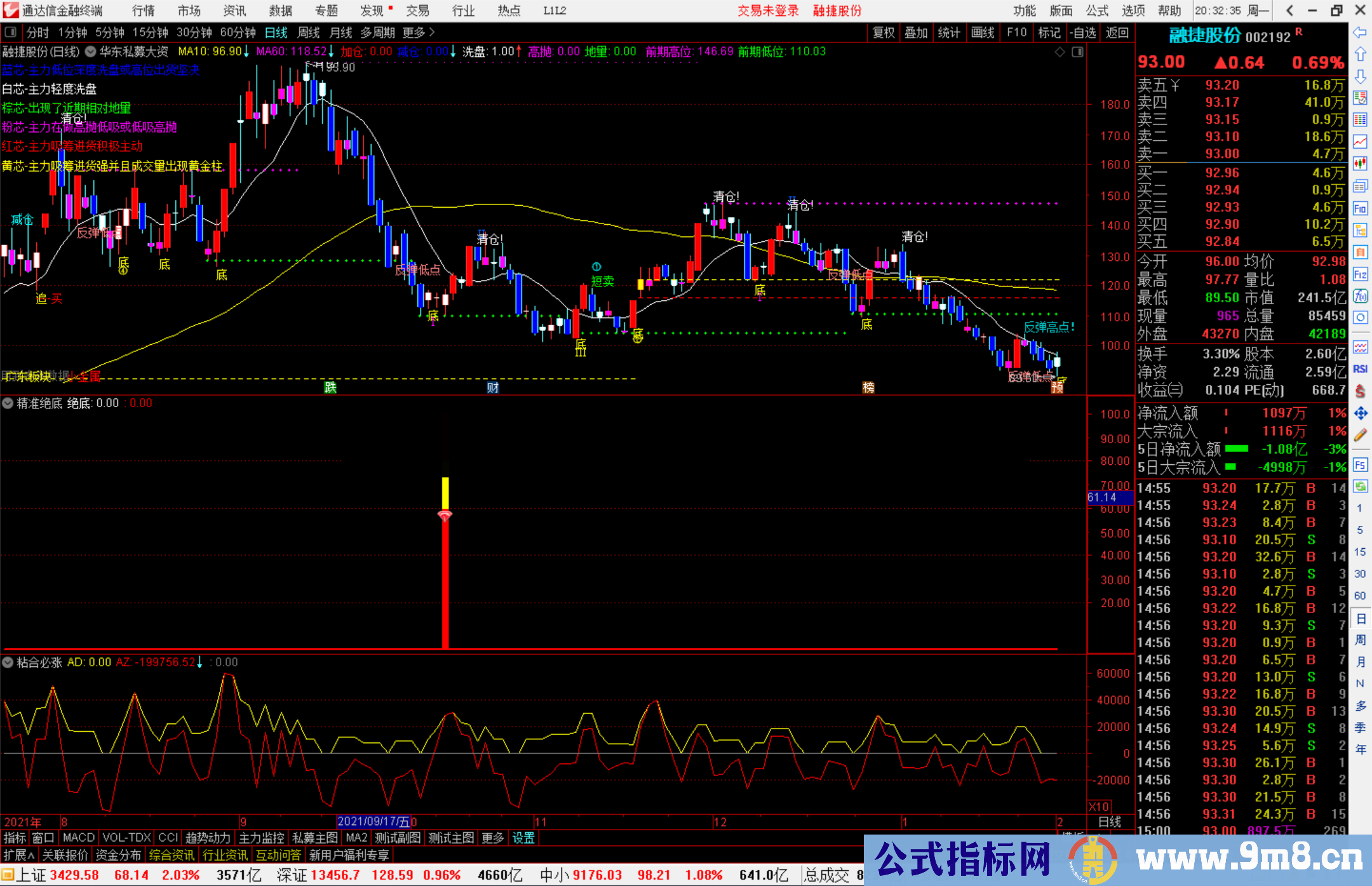The height and width of the screenshot is (886, 1372).
Task: Open the 行情 menu
Action: [x=143, y=11]
